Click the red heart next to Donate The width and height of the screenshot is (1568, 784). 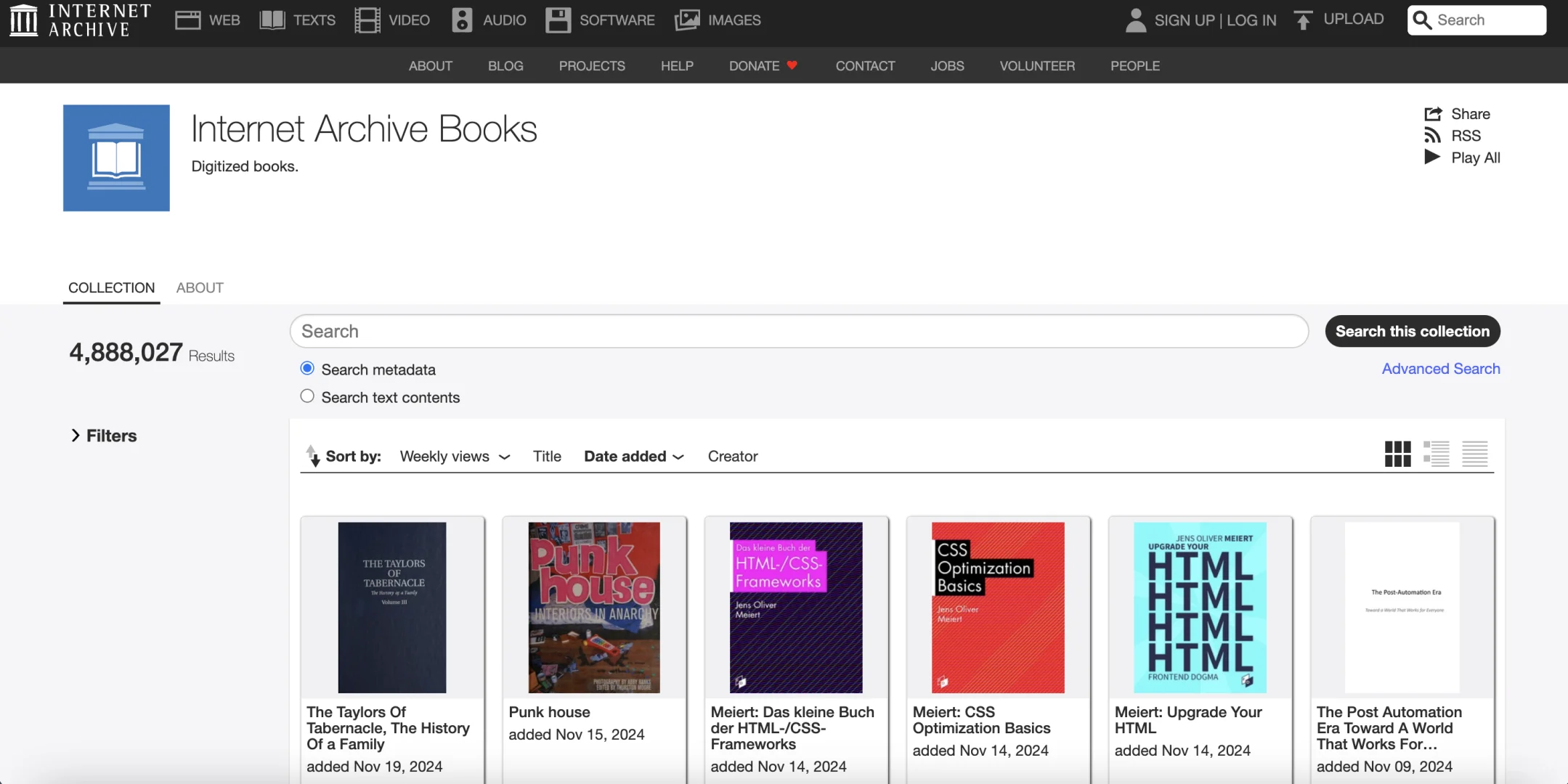(792, 65)
